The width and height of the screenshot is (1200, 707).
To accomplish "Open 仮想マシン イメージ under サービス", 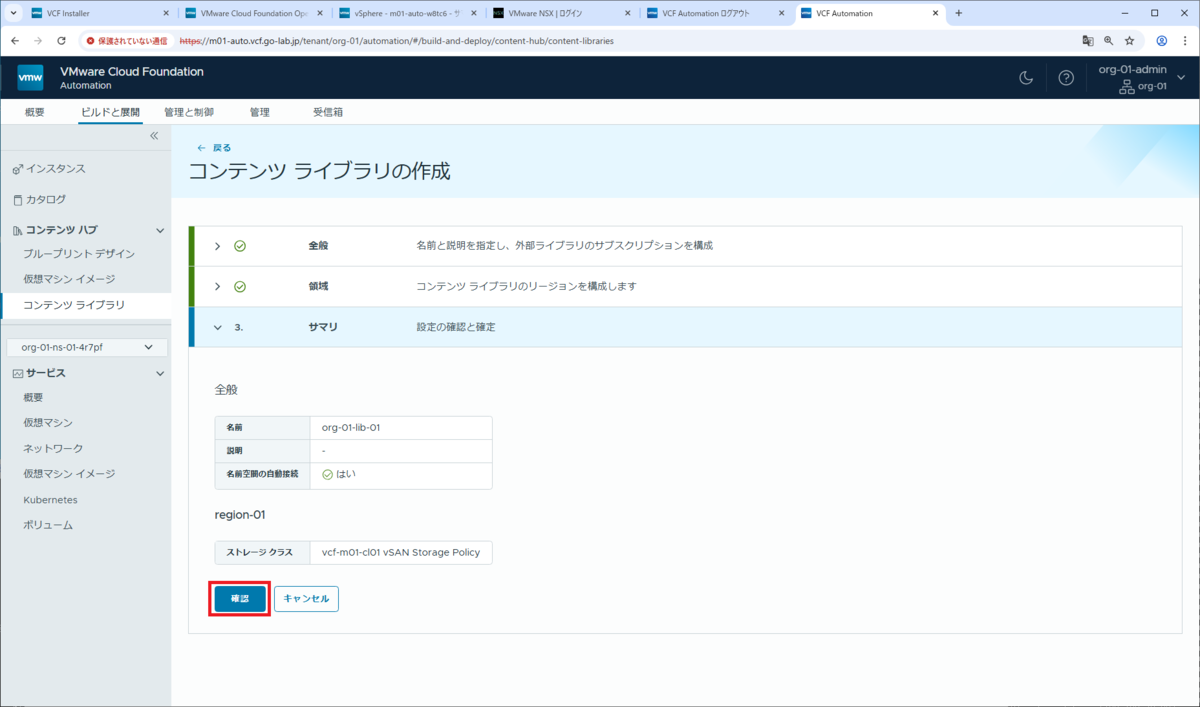I will point(69,474).
